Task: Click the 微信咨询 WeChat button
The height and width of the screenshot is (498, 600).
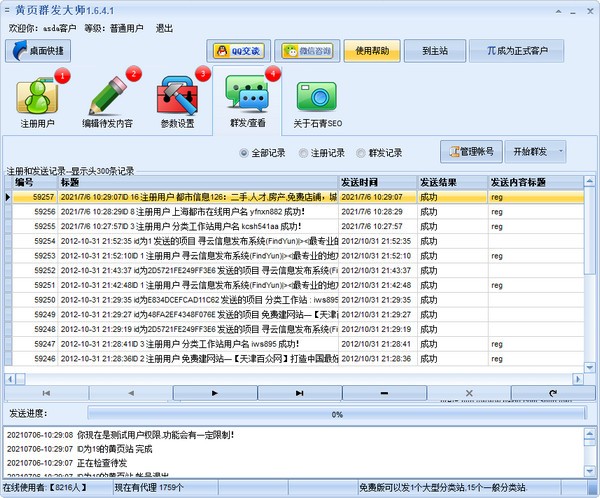Action: click(306, 50)
